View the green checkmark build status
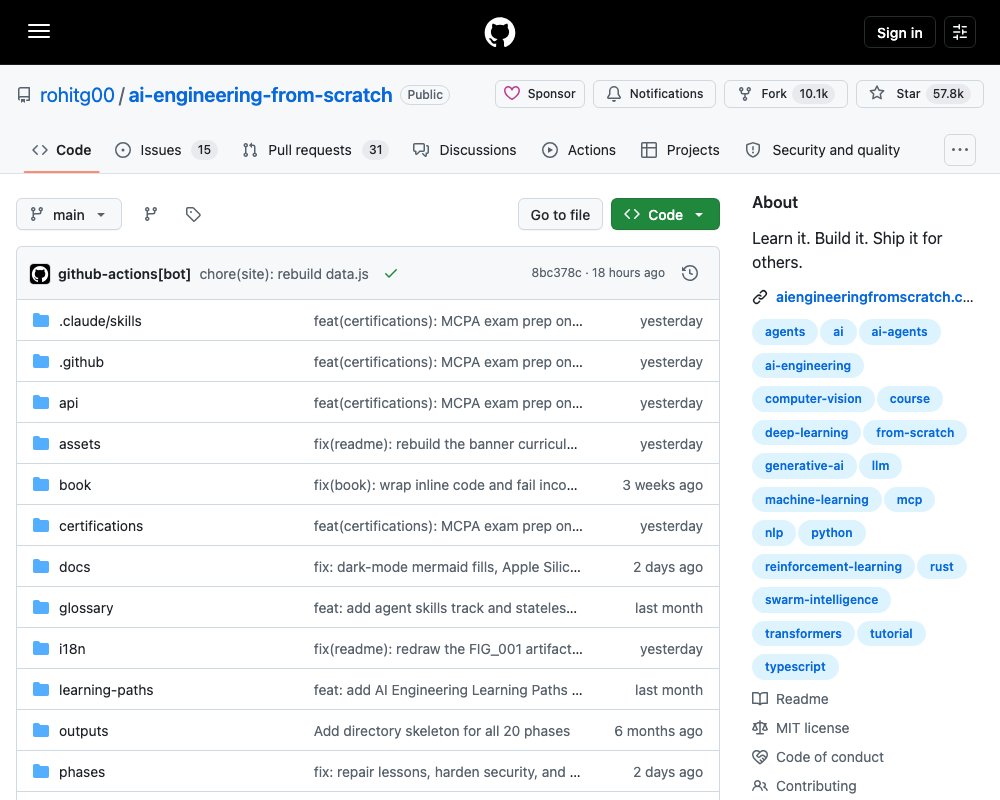1000x800 pixels. coord(391,273)
